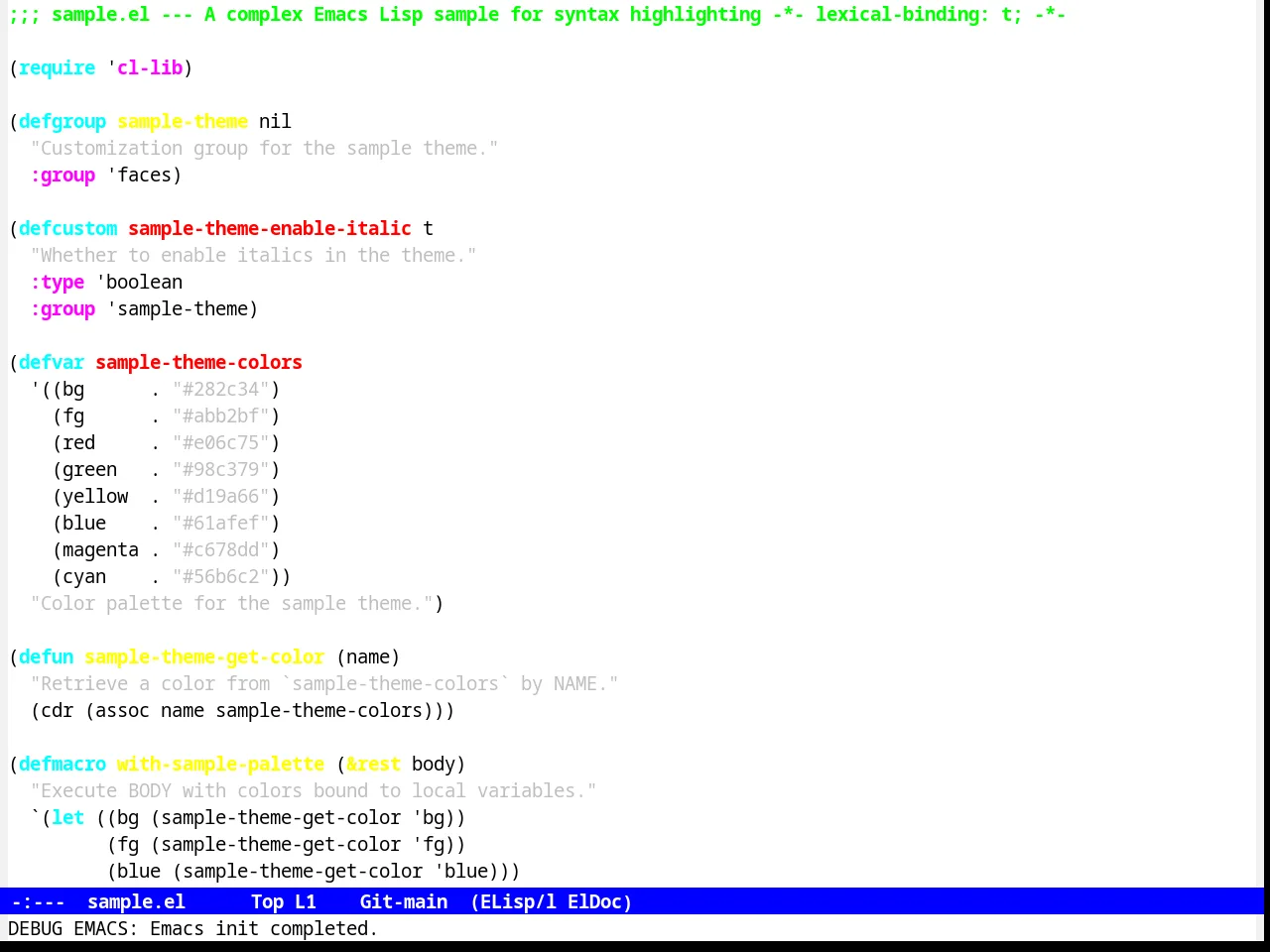Click the 'defmacro' keyword
Image resolution: width=1270 pixels, height=952 pixels.
63,764
